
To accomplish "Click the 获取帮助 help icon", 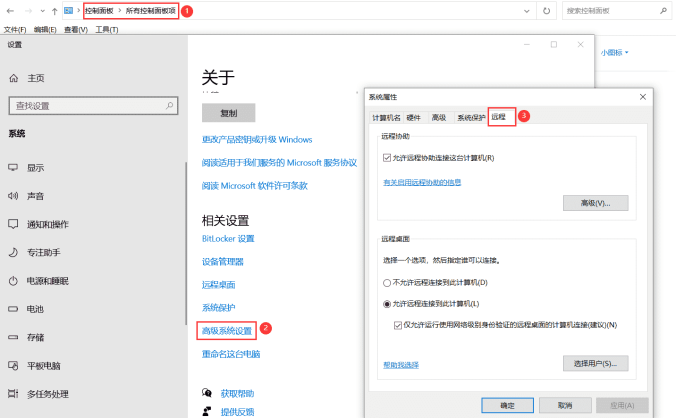I will 207,393.
